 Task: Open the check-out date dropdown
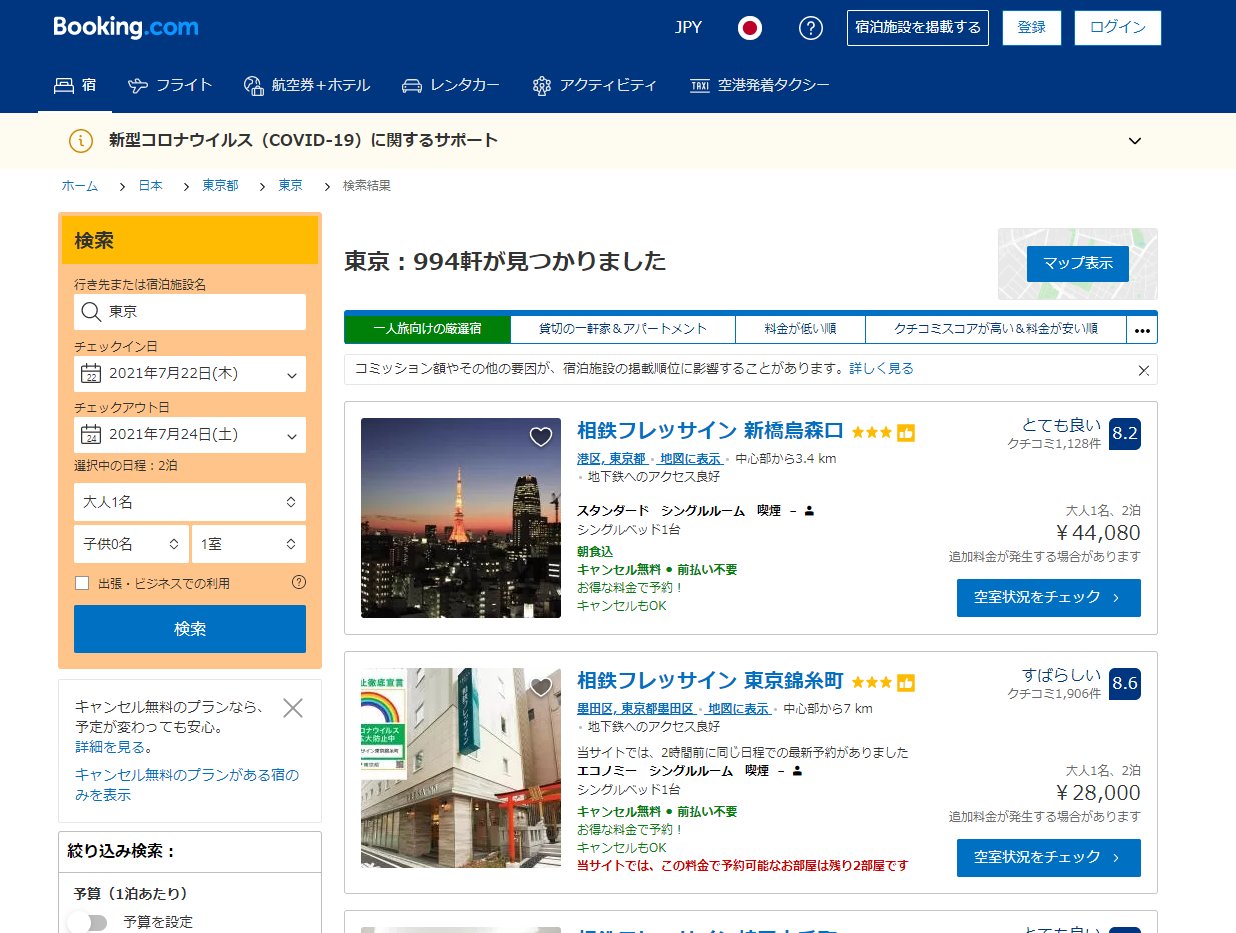190,435
